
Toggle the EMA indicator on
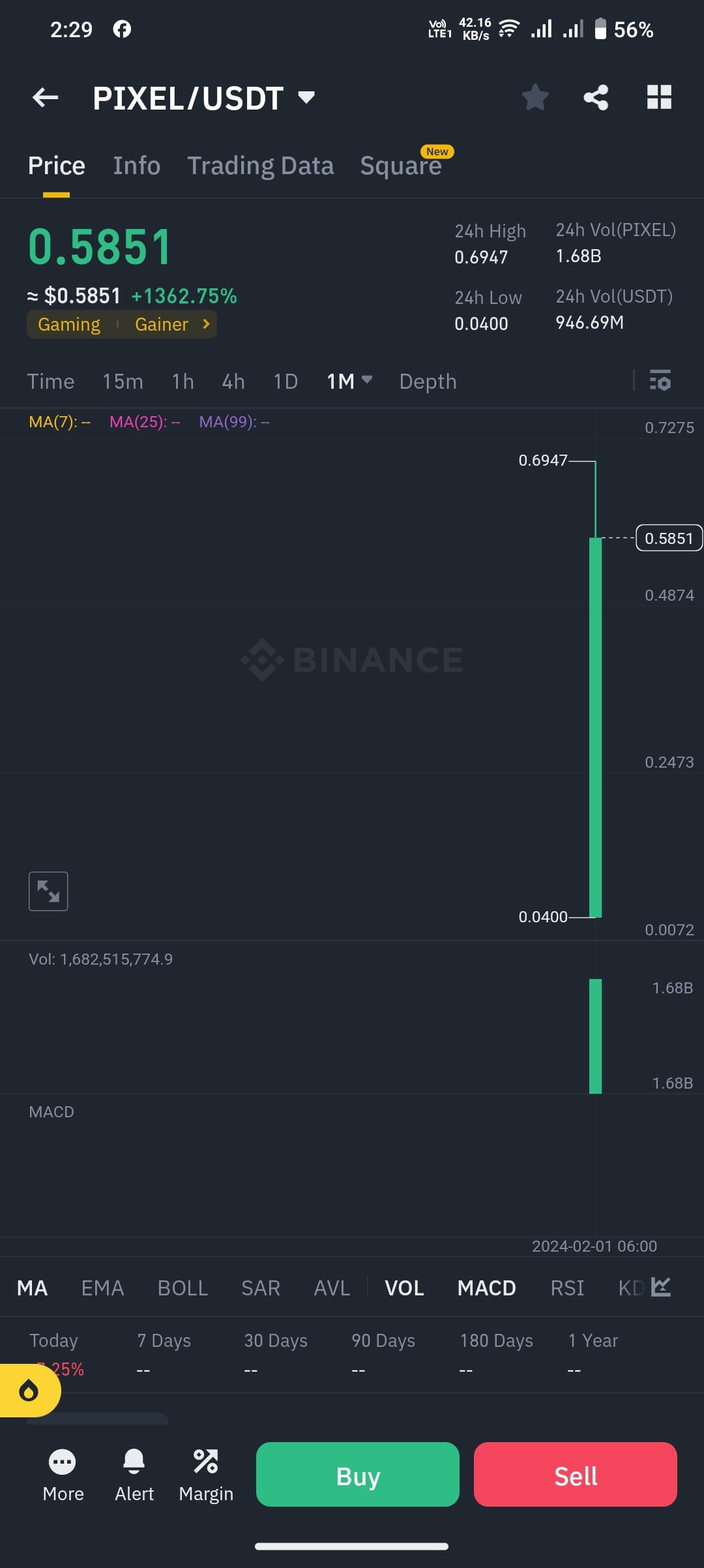click(102, 1288)
